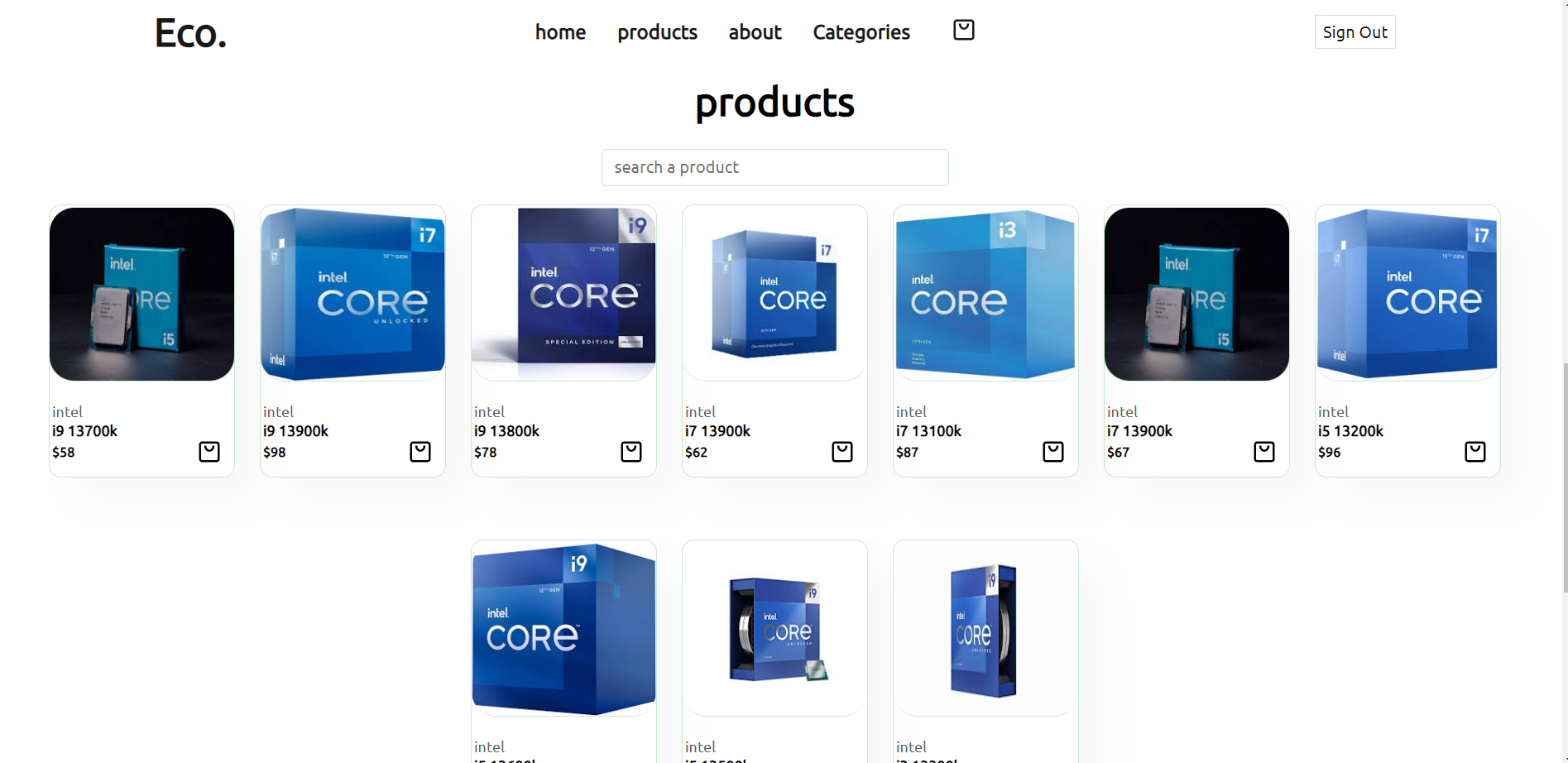This screenshot has height=763, width=1568.
Task: Open the i3 Core box image for i7 13100k
Action: (985, 294)
